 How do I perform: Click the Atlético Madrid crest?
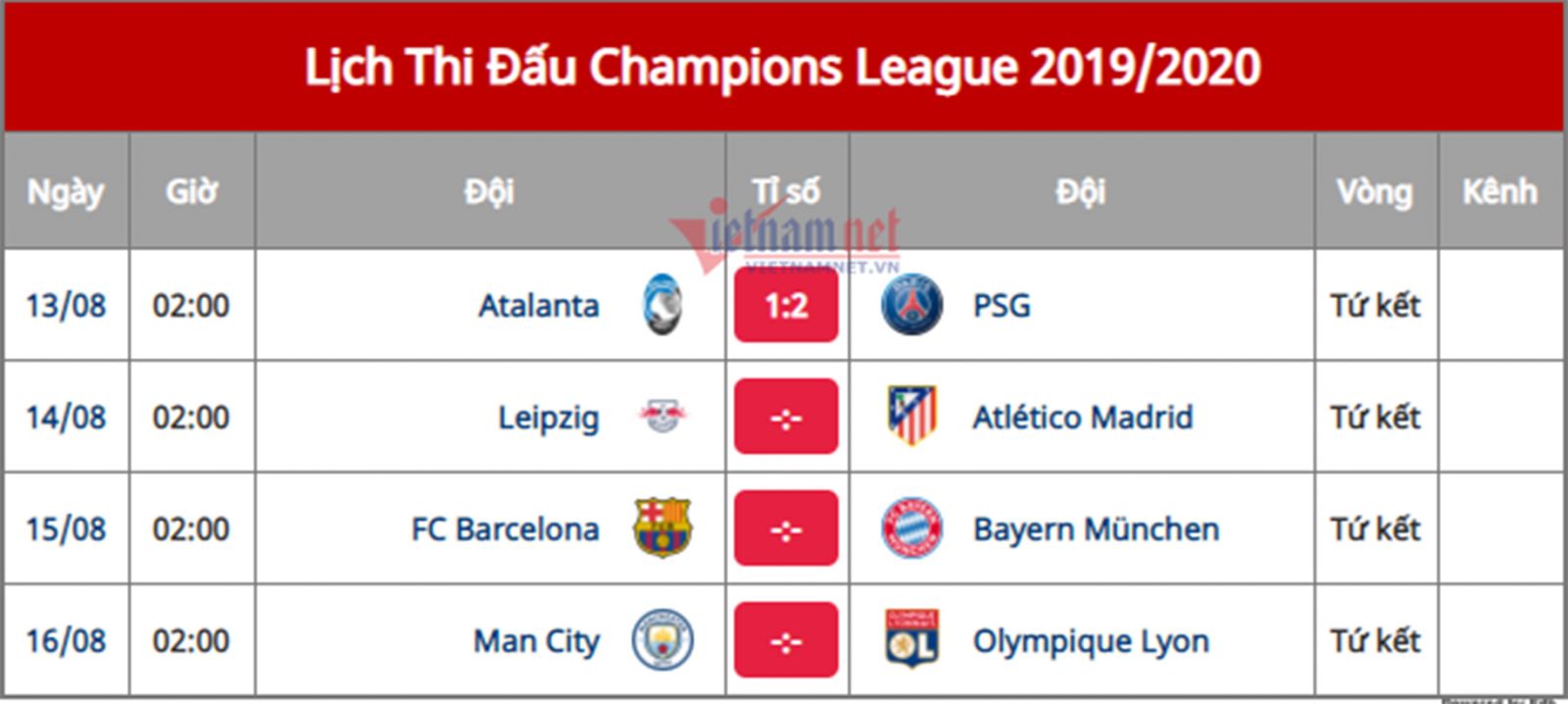pos(911,416)
